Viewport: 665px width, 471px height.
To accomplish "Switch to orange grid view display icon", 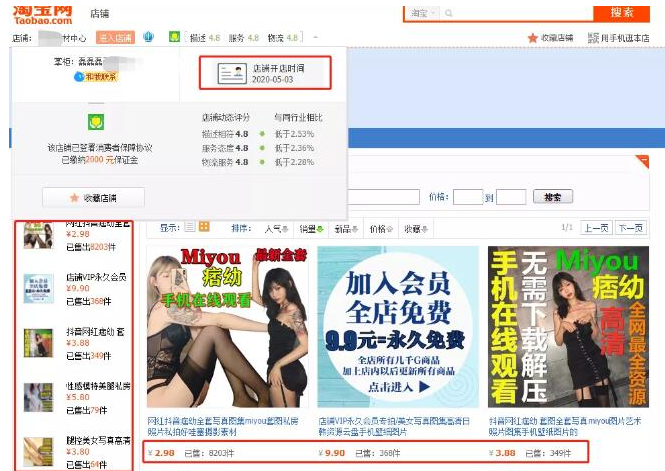I will (x=204, y=227).
